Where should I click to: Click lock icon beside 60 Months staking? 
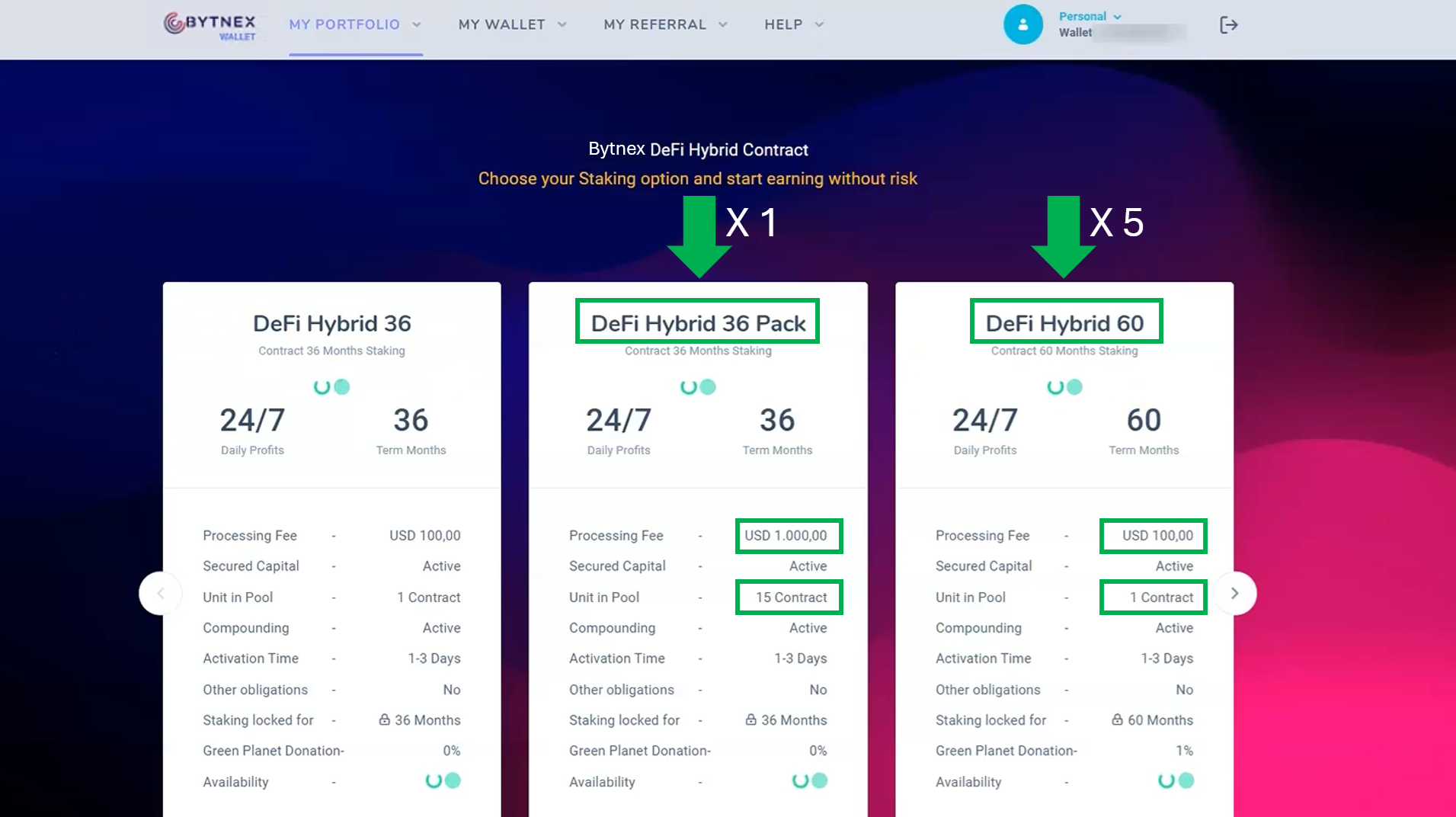1117,720
